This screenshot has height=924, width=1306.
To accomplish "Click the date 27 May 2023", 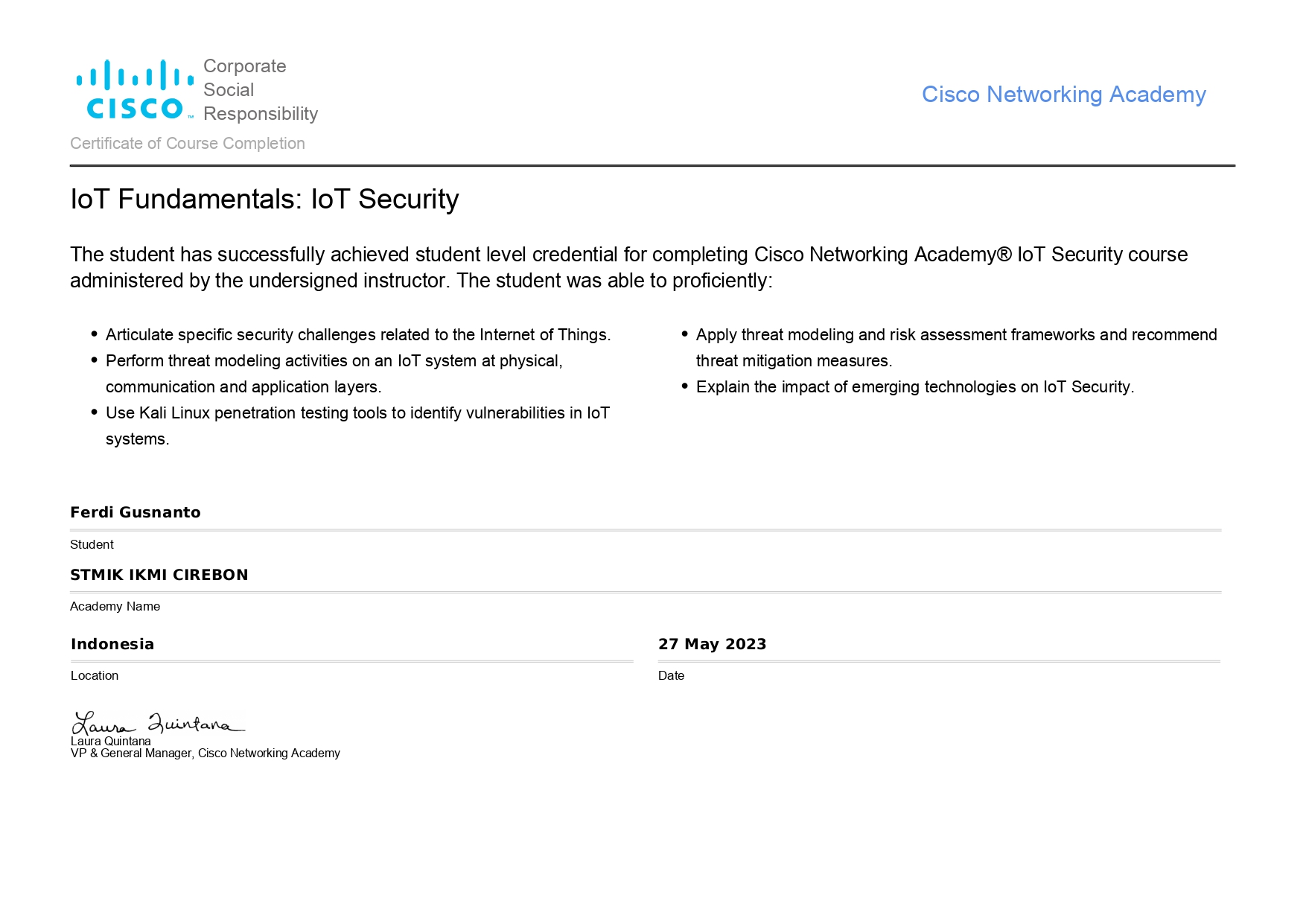I will pyautogui.click(x=712, y=644).
